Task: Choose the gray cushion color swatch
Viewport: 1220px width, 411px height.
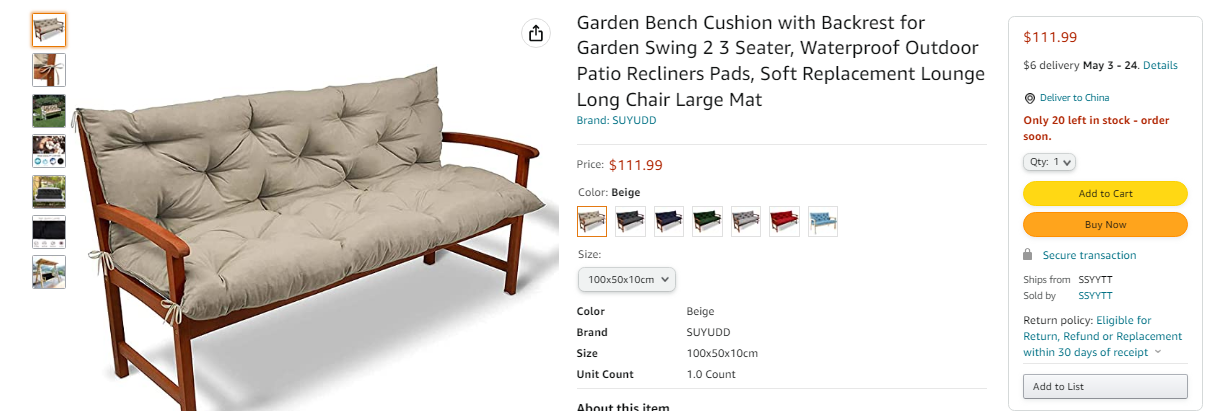Action: [746, 221]
